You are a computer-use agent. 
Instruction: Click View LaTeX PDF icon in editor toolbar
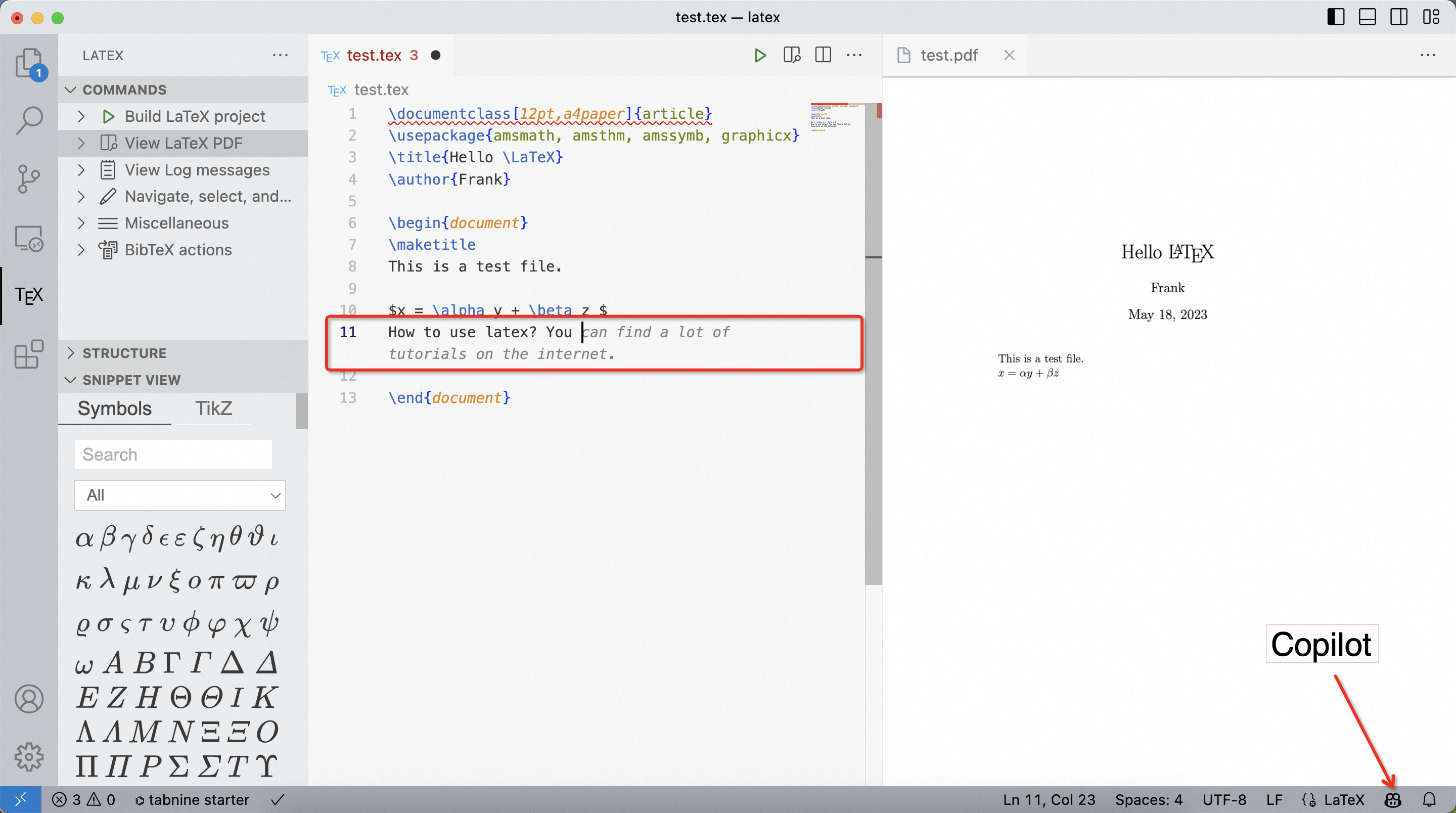click(x=792, y=56)
